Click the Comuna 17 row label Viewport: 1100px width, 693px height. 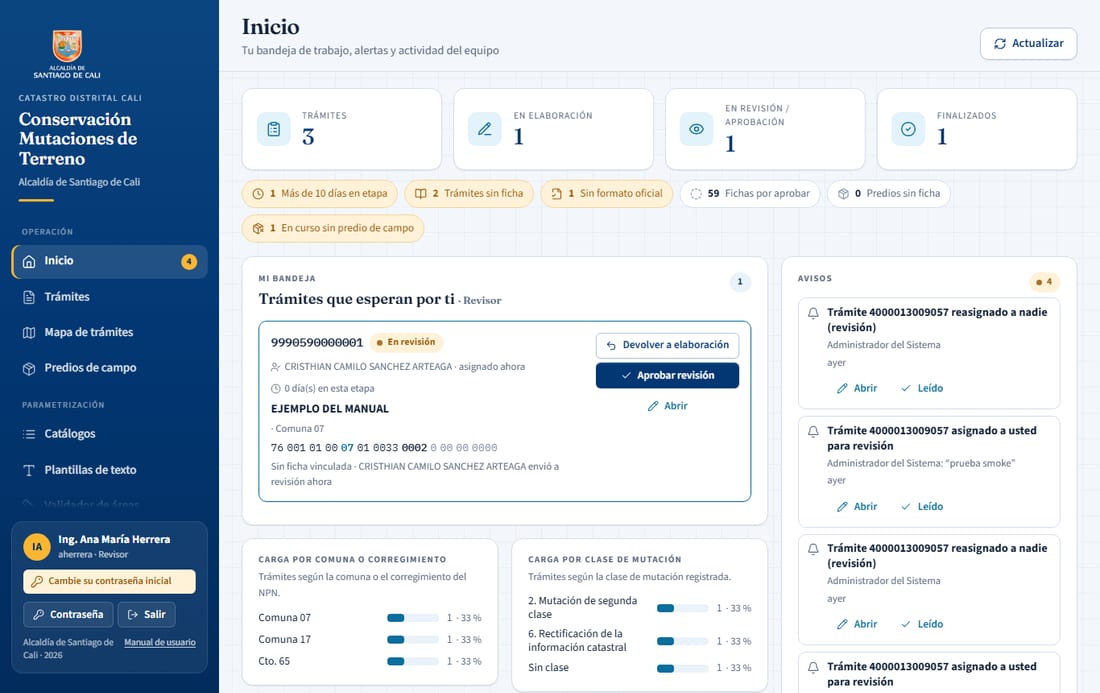click(285, 640)
